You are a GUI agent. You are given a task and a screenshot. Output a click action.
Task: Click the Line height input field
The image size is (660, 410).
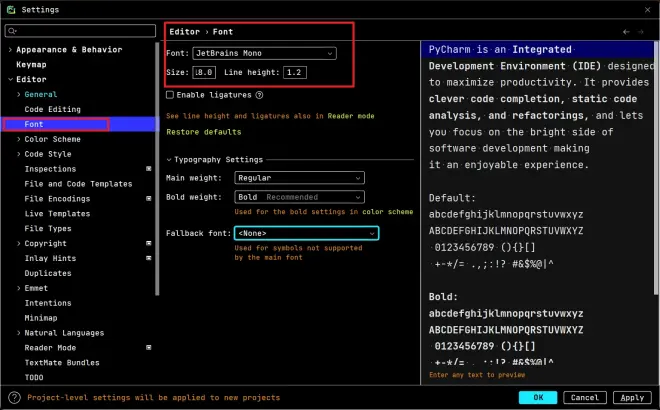pos(295,72)
